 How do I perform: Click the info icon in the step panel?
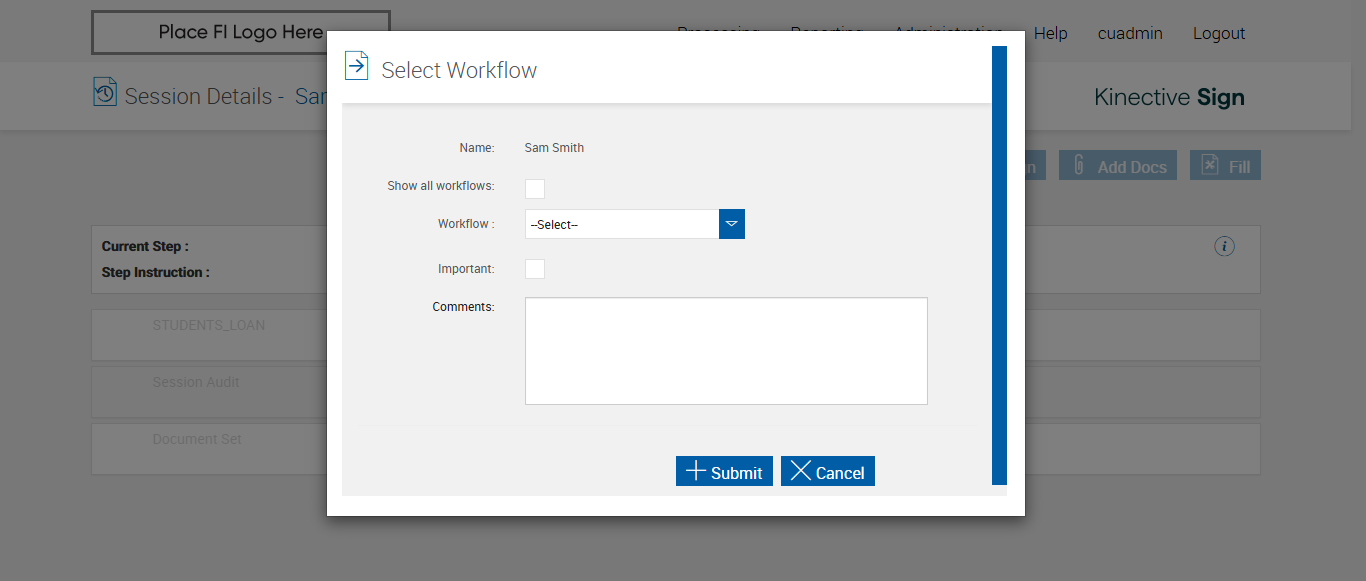tap(1225, 246)
